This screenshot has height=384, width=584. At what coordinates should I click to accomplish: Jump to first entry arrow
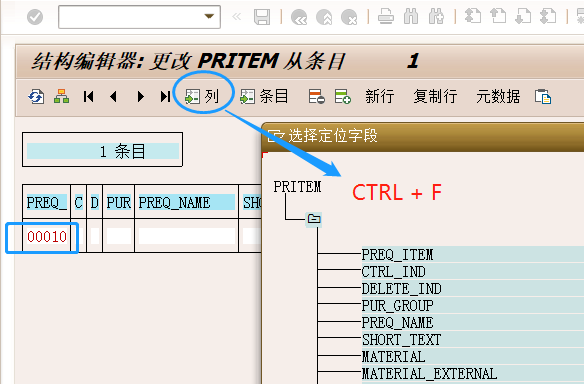coord(89,97)
